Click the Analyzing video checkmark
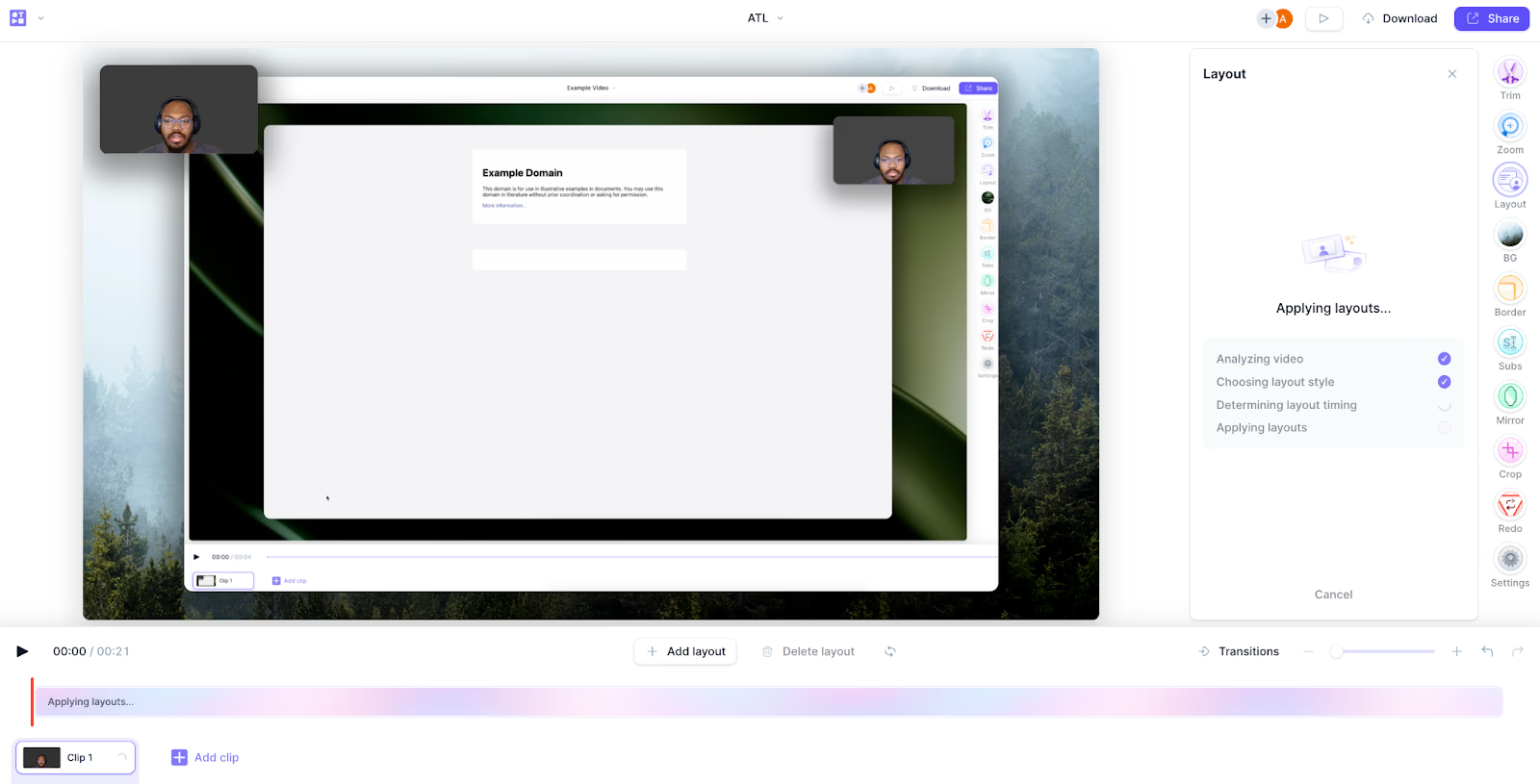This screenshot has height=784, width=1540. 1444,359
